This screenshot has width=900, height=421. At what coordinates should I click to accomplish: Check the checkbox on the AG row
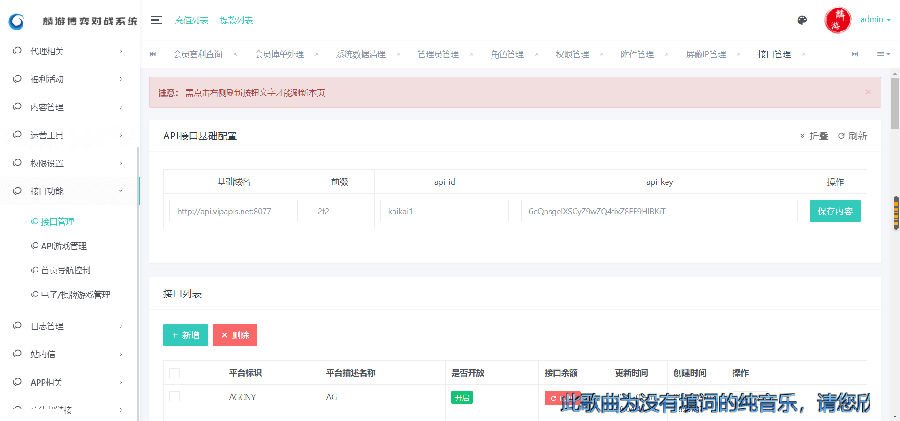[175, 397]
